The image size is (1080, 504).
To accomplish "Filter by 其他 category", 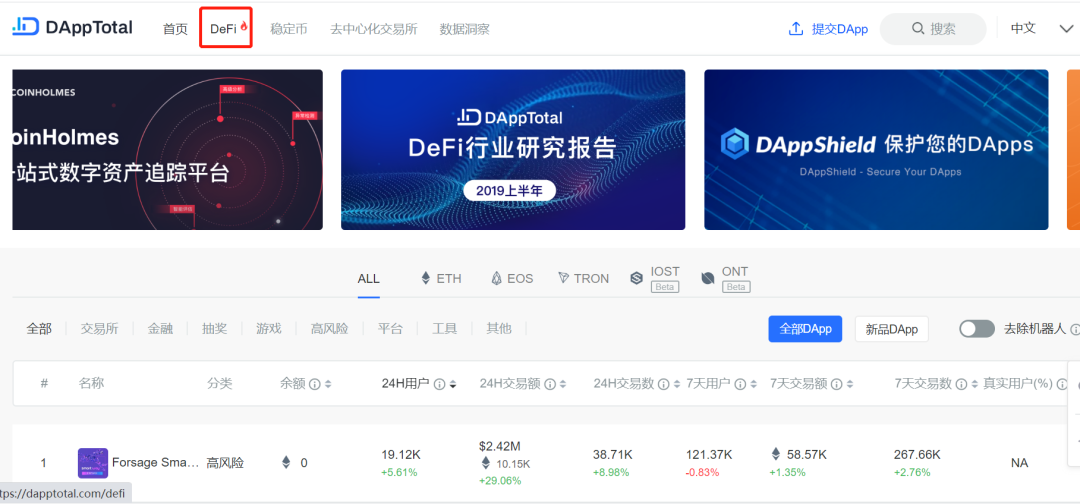I will [499, 328].
